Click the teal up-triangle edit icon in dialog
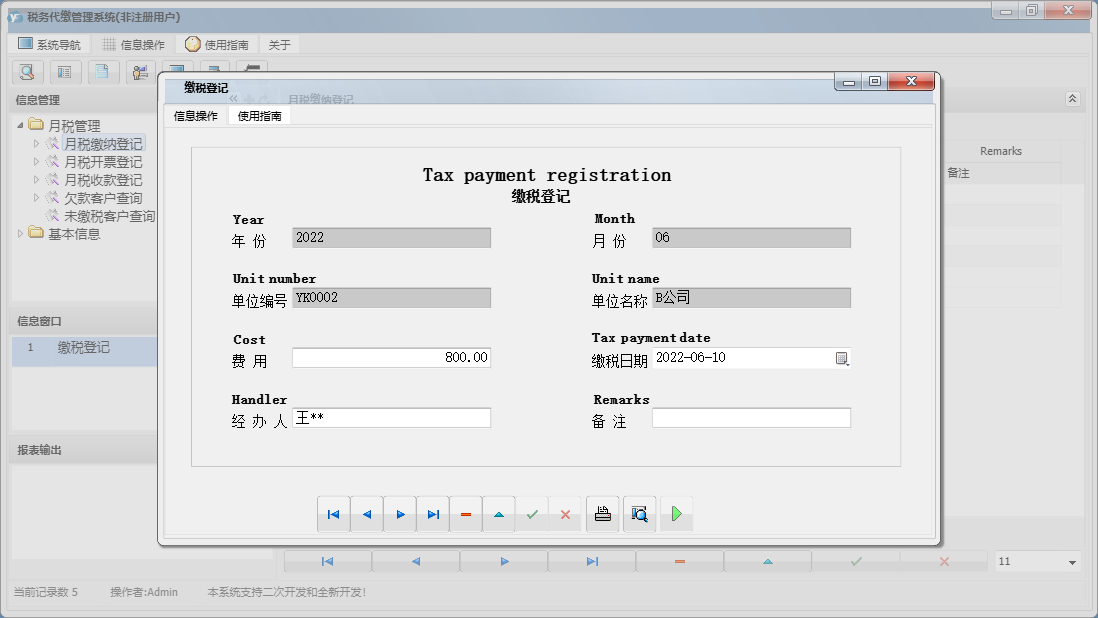Screen dimensions: 1098x618 click(x=499, y=514)
